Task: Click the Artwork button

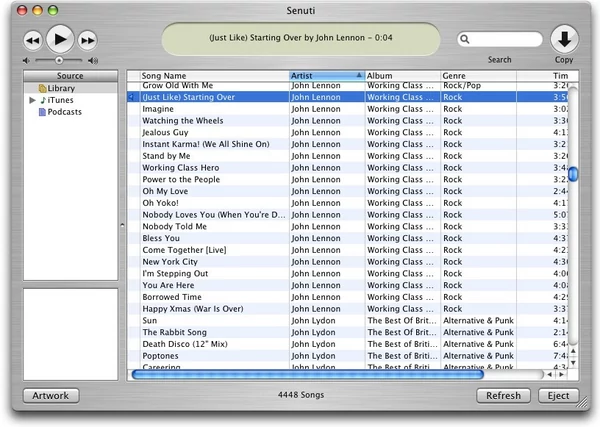Action: tap(51, 396)
